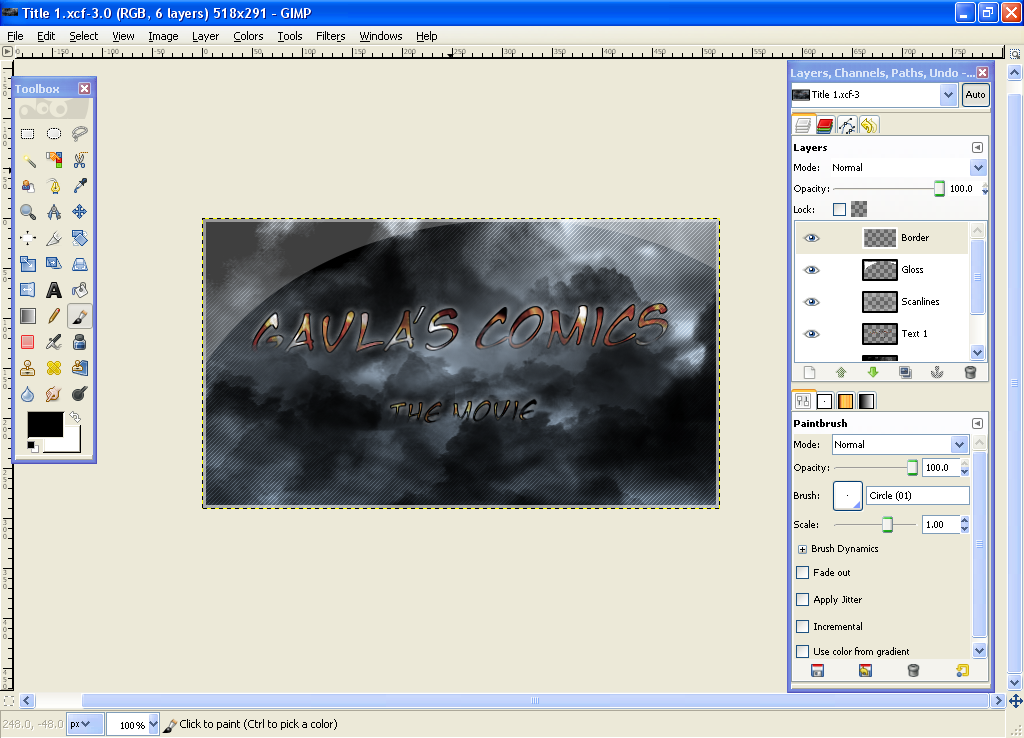Create a new layer
The image size is (1024, 738).
810,372
